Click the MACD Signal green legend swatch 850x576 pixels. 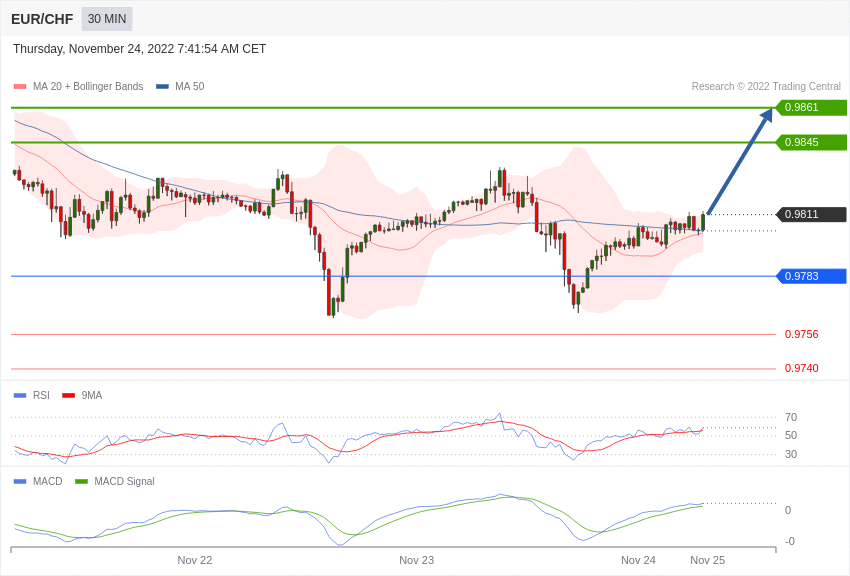pos(81,481)
